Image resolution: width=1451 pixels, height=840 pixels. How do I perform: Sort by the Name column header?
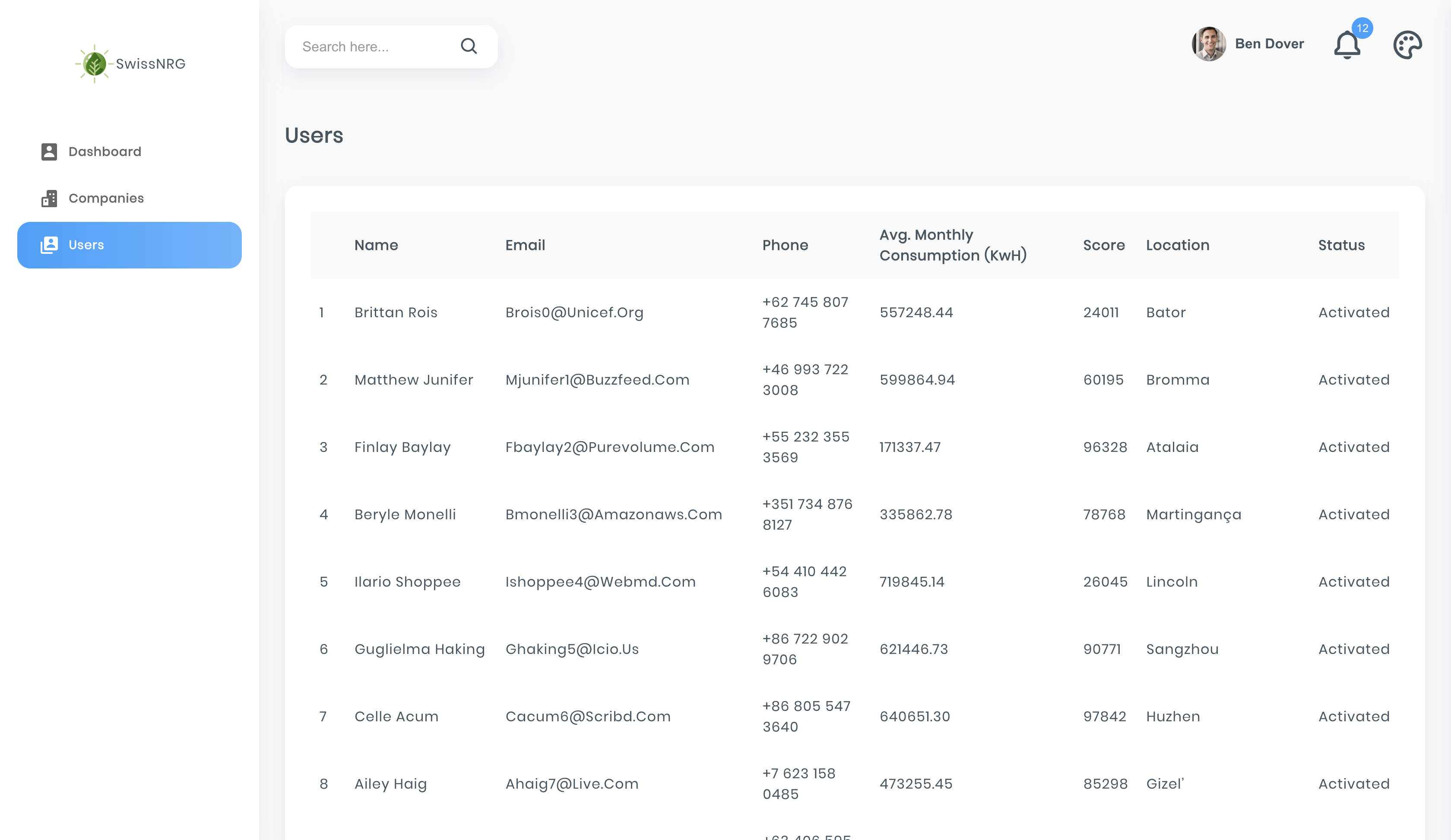pyautogui.click(x=376, y=245)
